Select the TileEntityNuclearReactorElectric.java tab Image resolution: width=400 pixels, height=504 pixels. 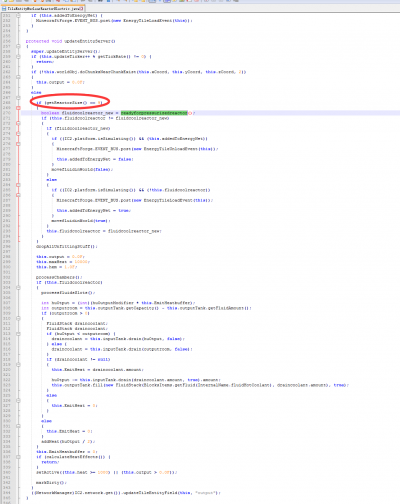pyautogui.click(x=43, y=8)
